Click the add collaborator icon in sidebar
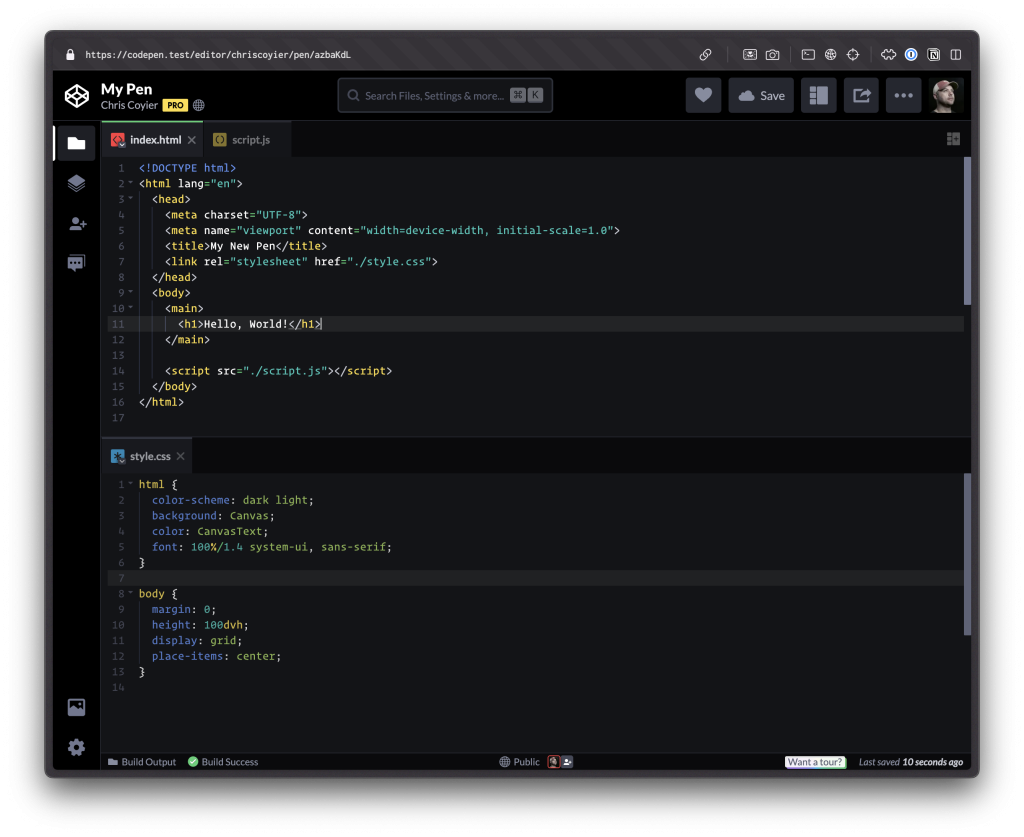Screen dimensions: 1024x837 pos(76,224)
